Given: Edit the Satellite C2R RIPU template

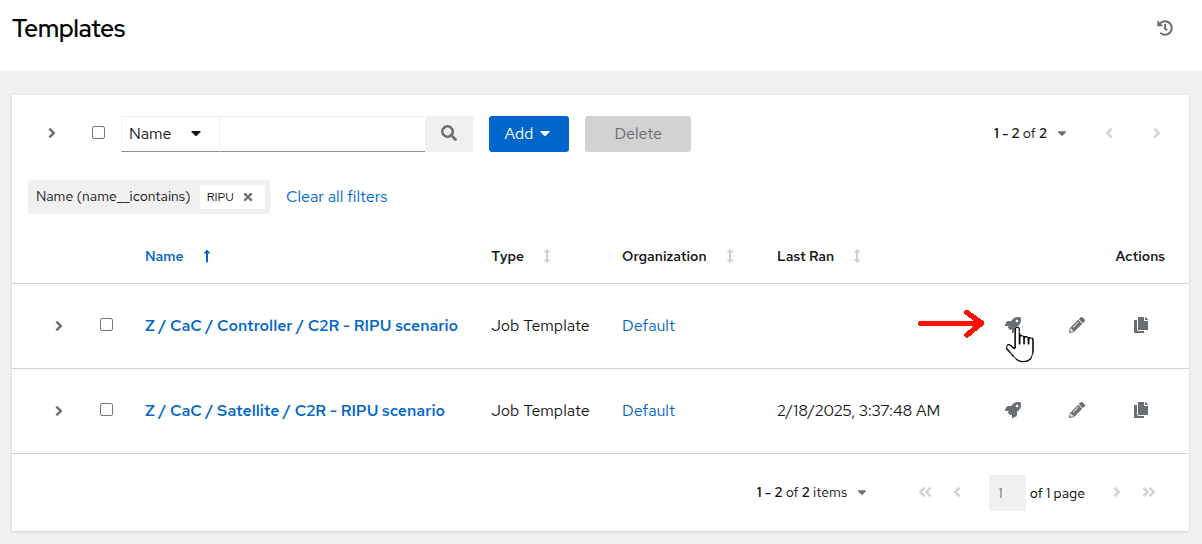Looking at the screenshot, I should (1076, 410).
